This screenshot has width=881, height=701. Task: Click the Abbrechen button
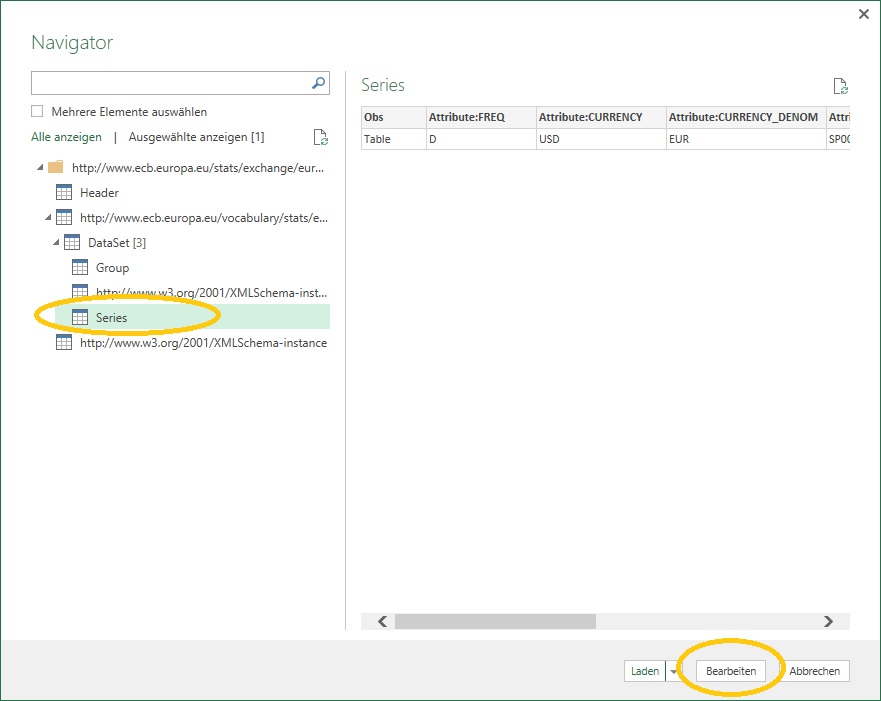tap(814, 671)
